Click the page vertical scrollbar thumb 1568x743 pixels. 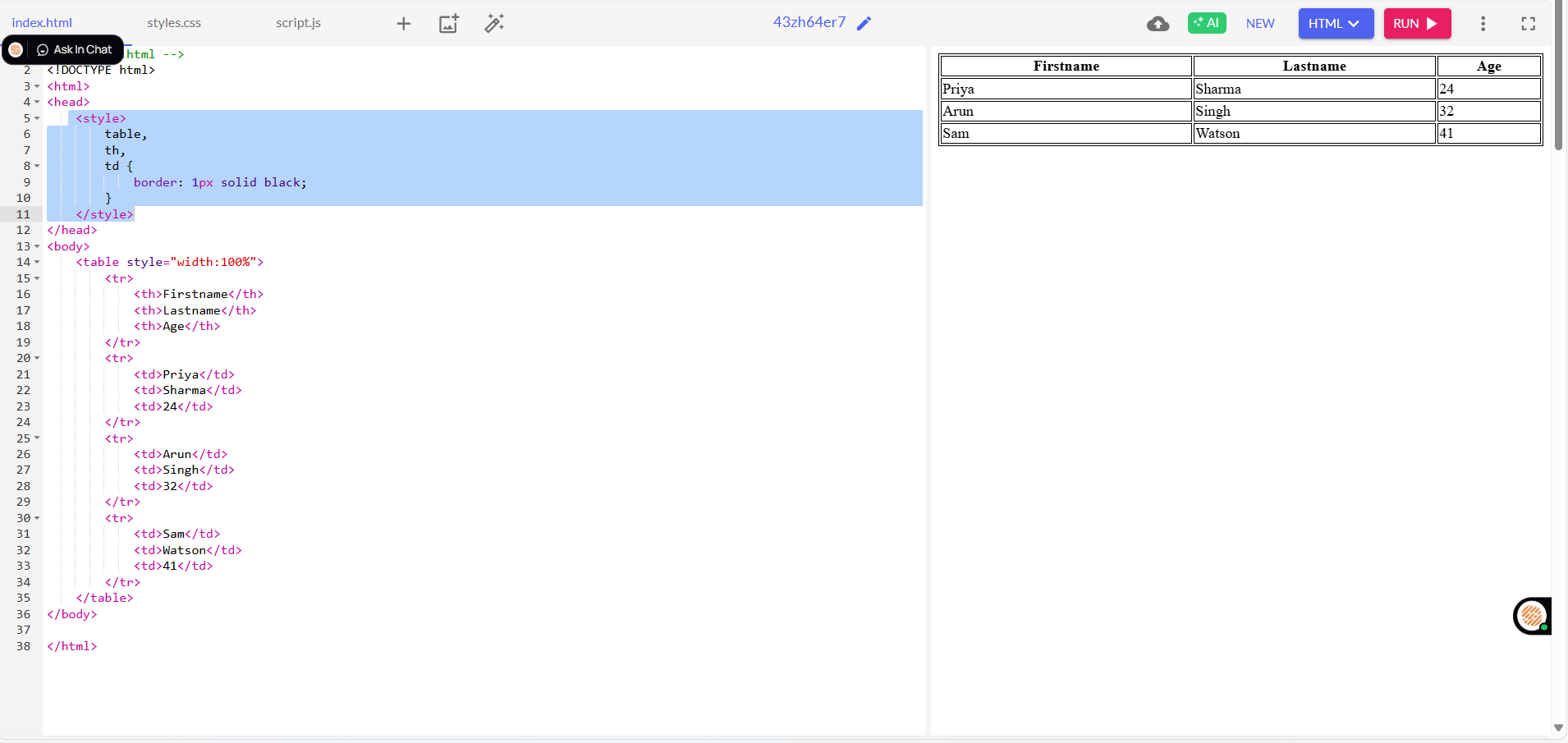click(x=1558, y=76)
